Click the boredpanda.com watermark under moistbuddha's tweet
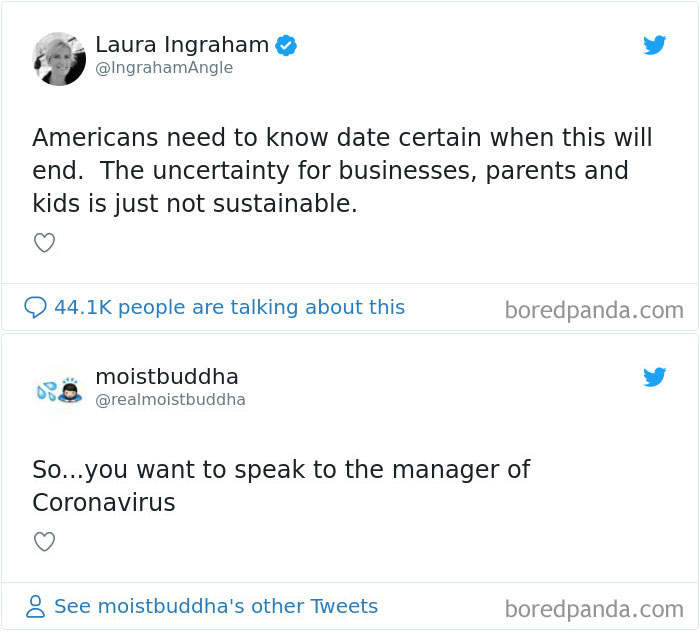The width and height of the screenshot is (700, 633). (x=594, y=609)
